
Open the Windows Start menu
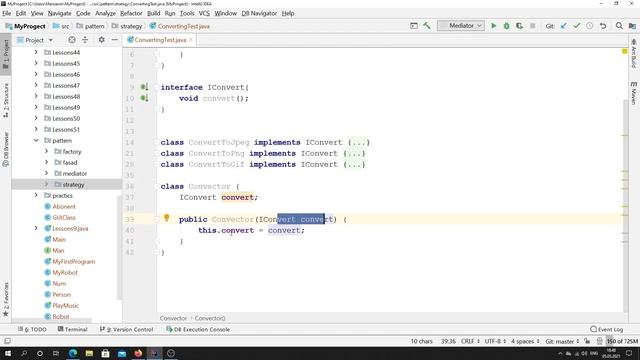pyautogui.click(x=7, y=353)
